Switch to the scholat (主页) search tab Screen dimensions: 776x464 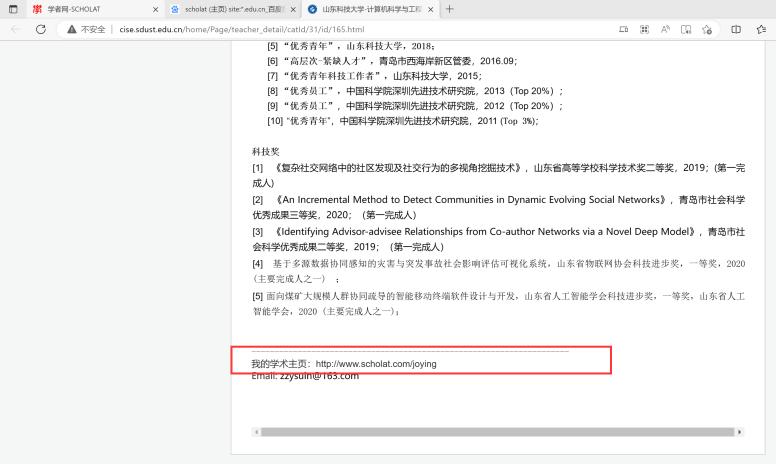coord(228,9)
